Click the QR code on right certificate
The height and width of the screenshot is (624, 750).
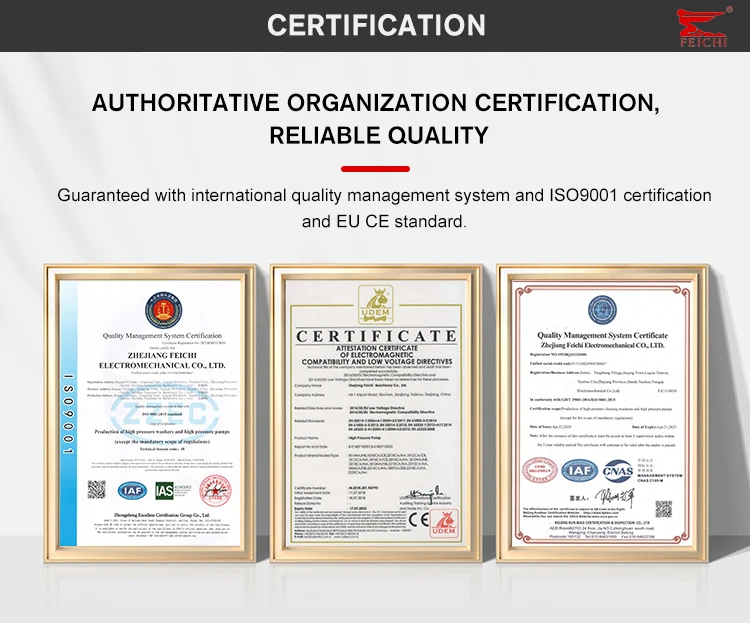pyautogui.click(x=663, y=509)
